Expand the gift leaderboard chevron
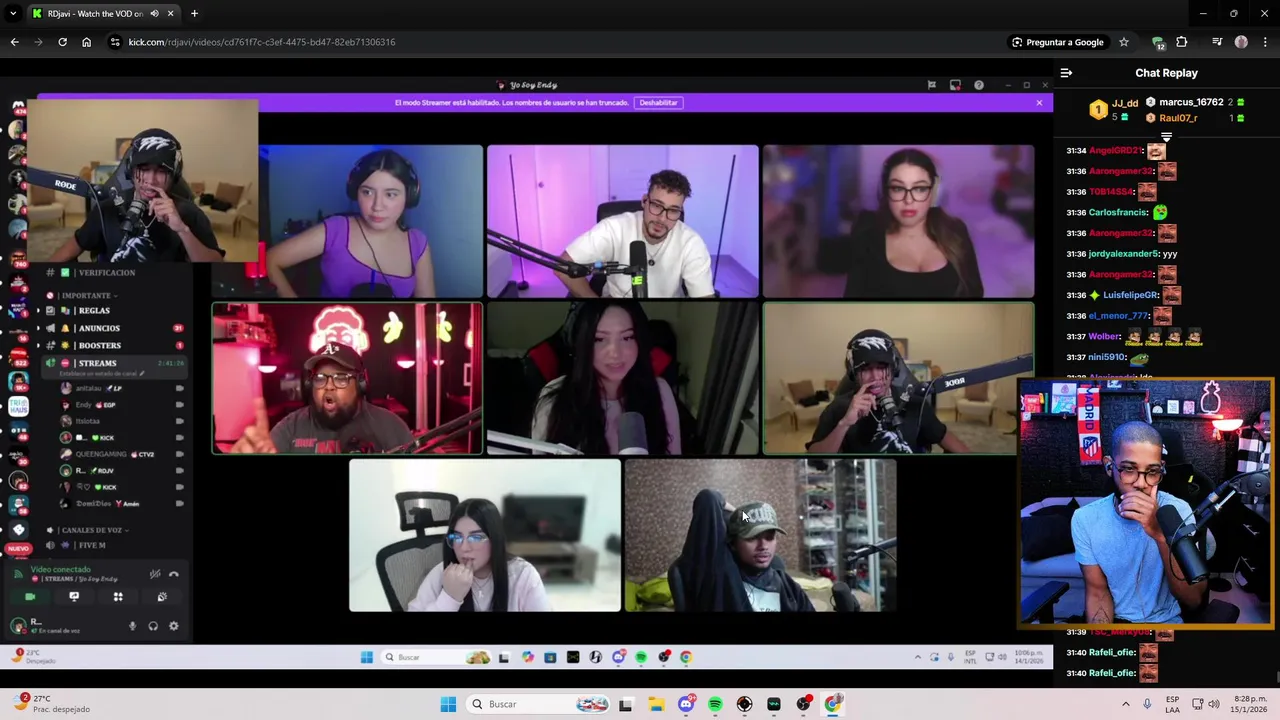 [1166, 137]
